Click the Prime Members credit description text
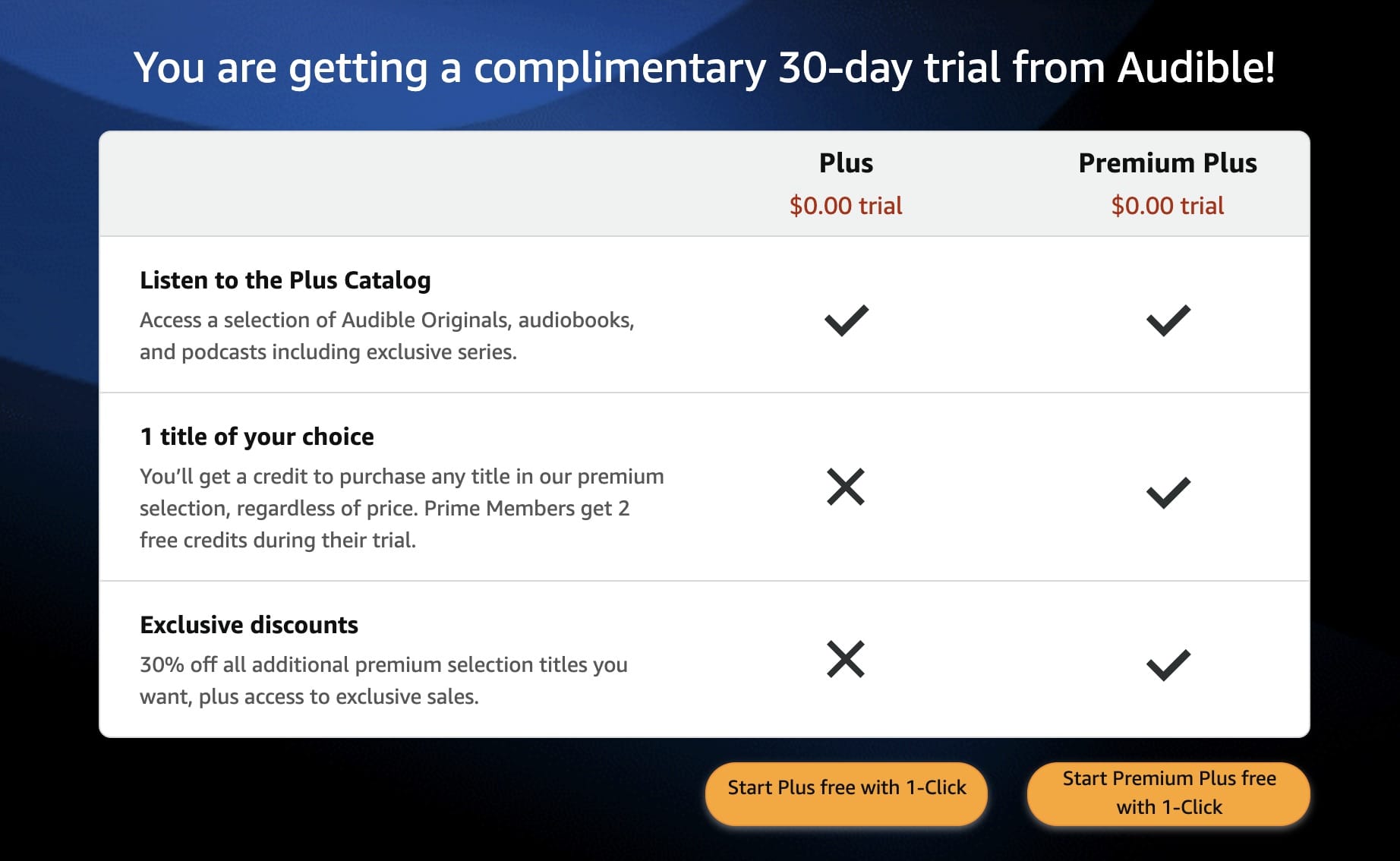 tap(401, 509)
